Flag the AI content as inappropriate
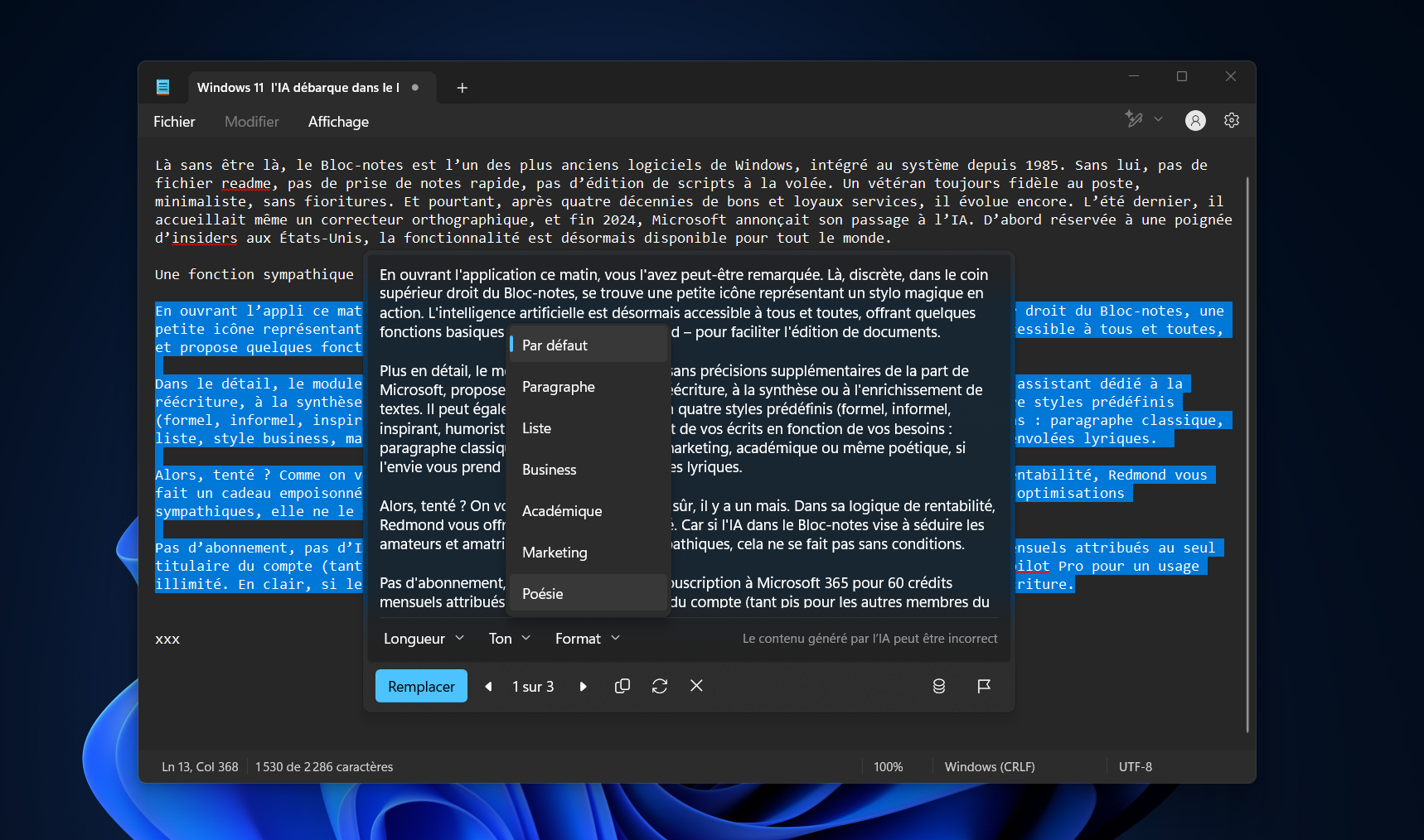 click(x=983, y=686)
